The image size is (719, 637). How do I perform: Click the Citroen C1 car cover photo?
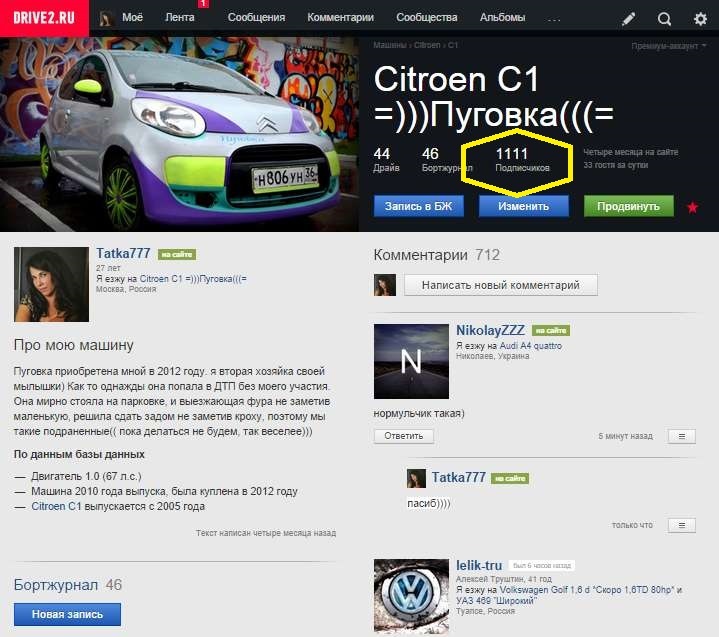coord(179,134)
